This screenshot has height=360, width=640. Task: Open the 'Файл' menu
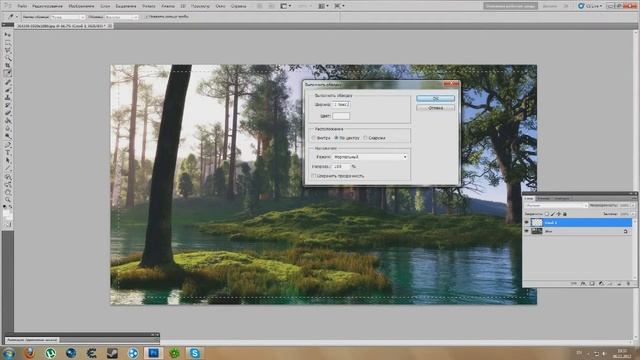[x=22, y=6]
